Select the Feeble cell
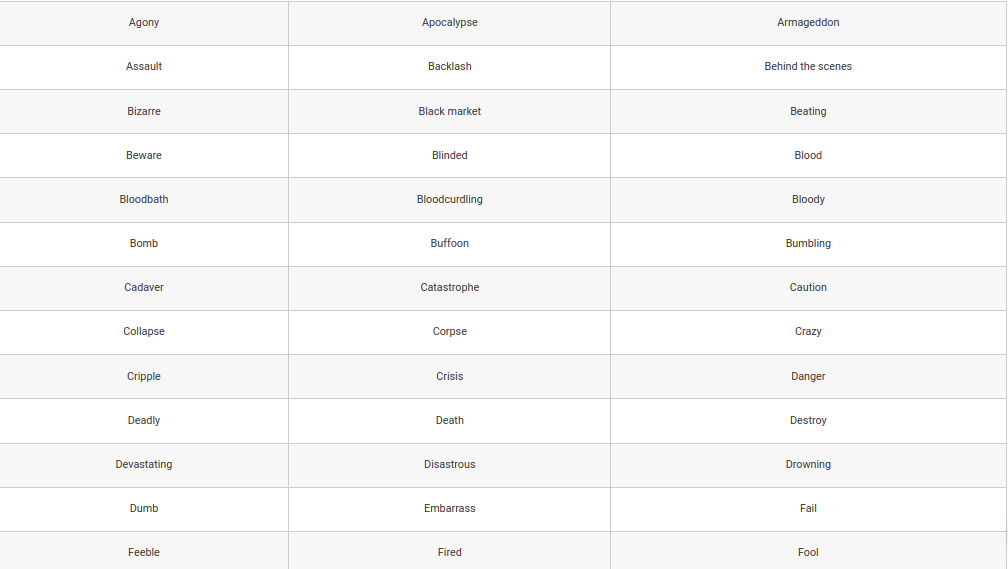This screenshot has height=569, width=1008. pos(144,550)
